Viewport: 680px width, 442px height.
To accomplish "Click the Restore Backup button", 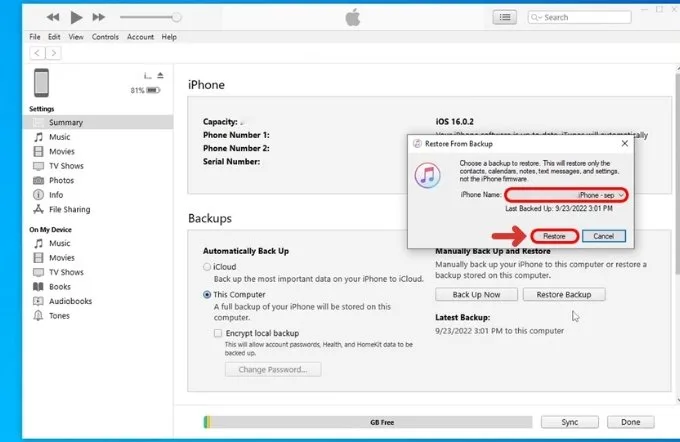I will (x=564, y=295).
